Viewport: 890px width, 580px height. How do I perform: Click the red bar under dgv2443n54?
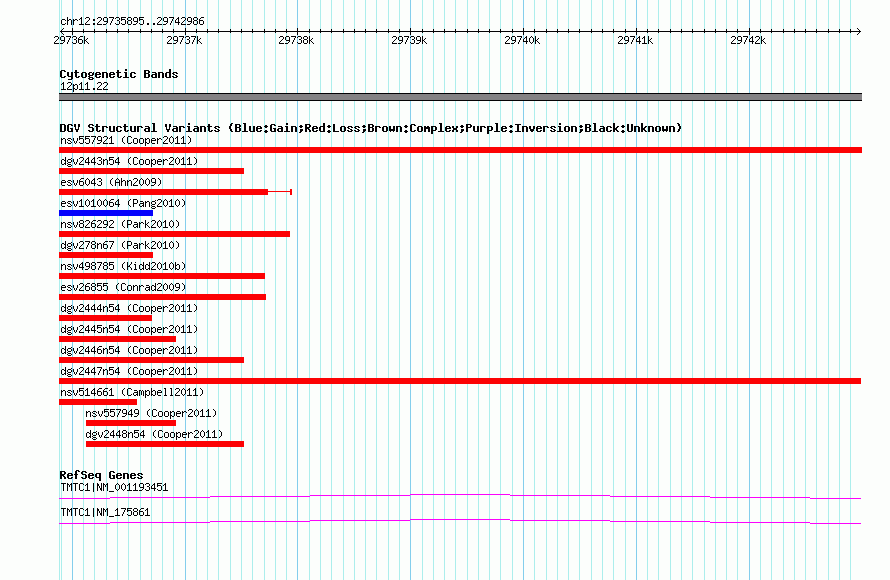(152, 171)
